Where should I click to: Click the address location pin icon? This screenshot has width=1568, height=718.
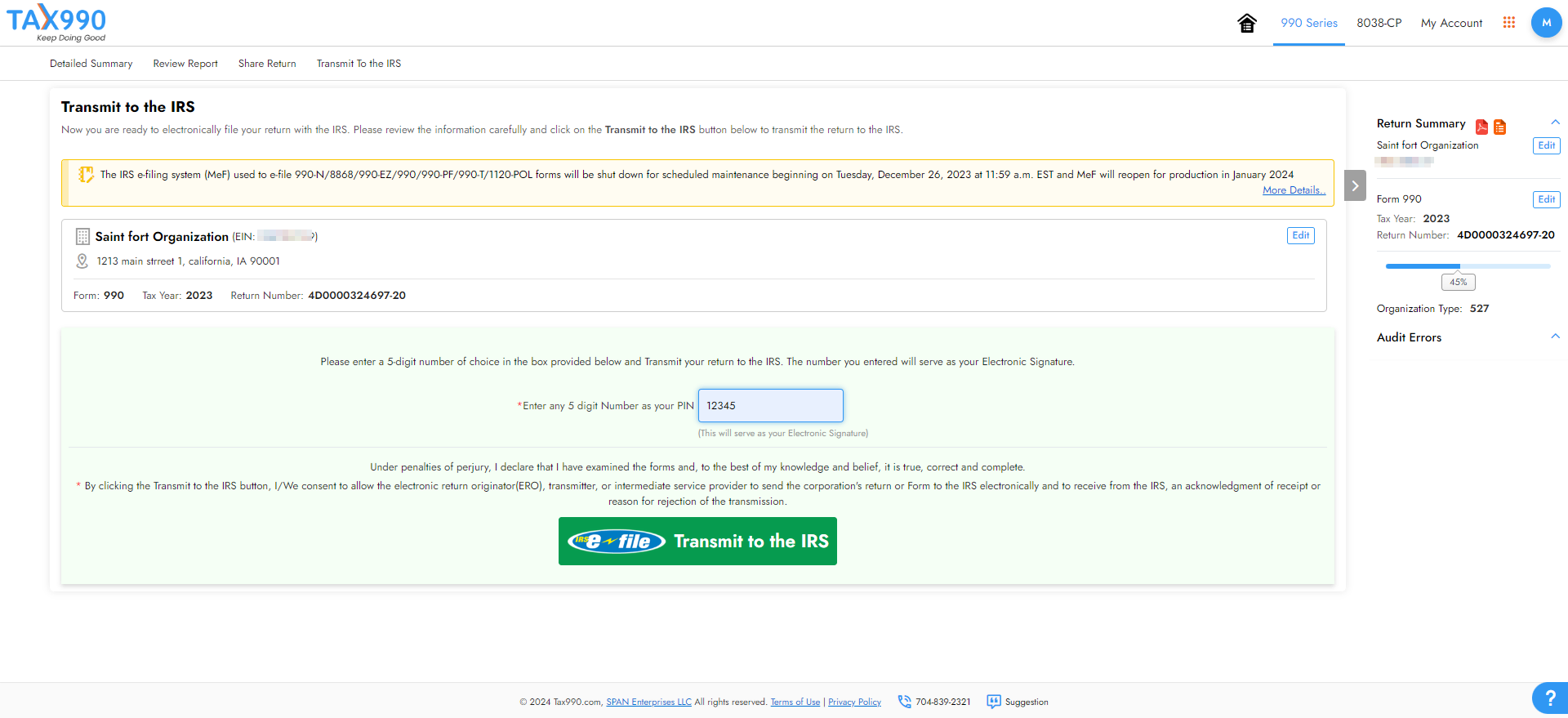(82, 261)
